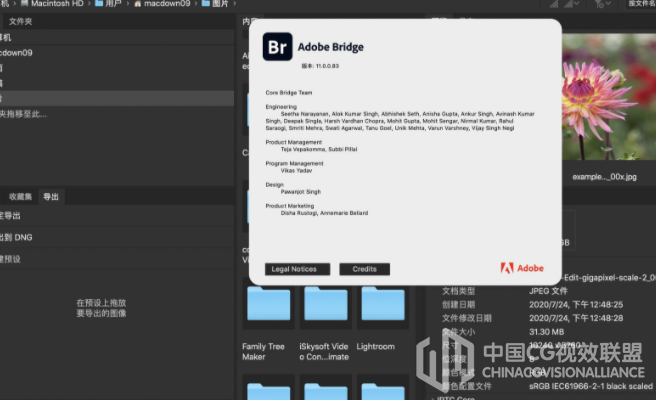
Task: Expand chevron after 图片 in path bar
Action: (234, 4)
